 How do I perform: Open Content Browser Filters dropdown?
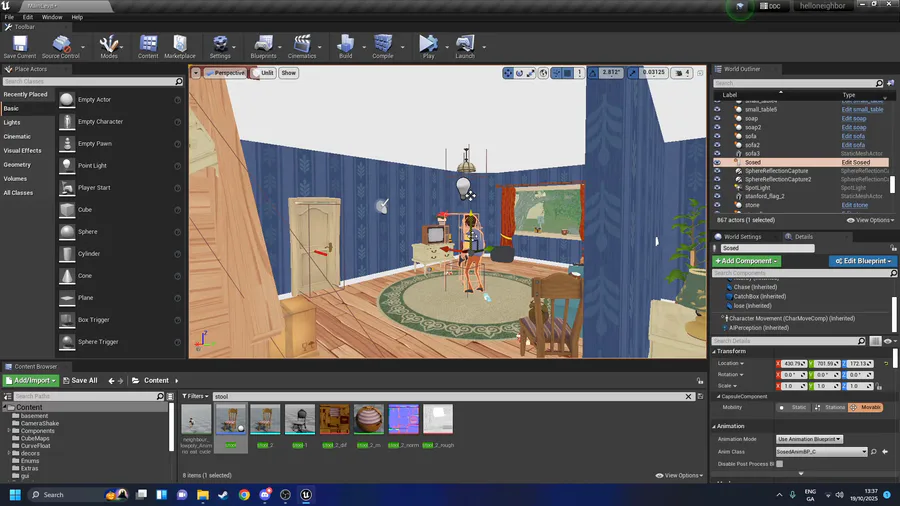point(195,396)
